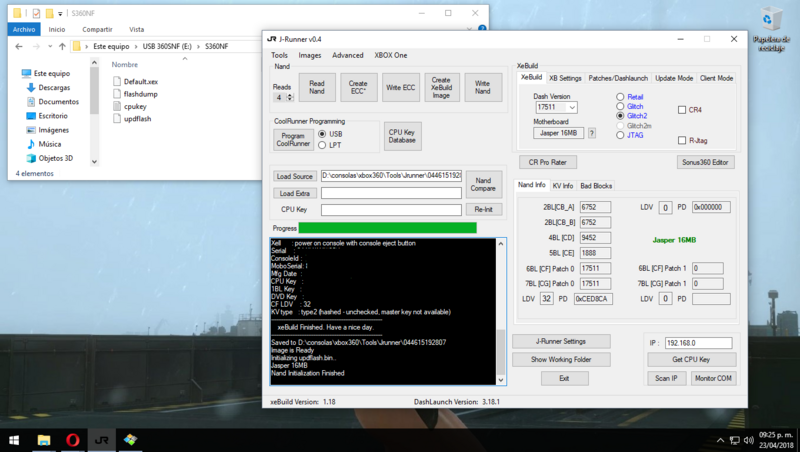Enable the R-Jtag checkbox
800x452 pixels.
(x=682, y=140)
